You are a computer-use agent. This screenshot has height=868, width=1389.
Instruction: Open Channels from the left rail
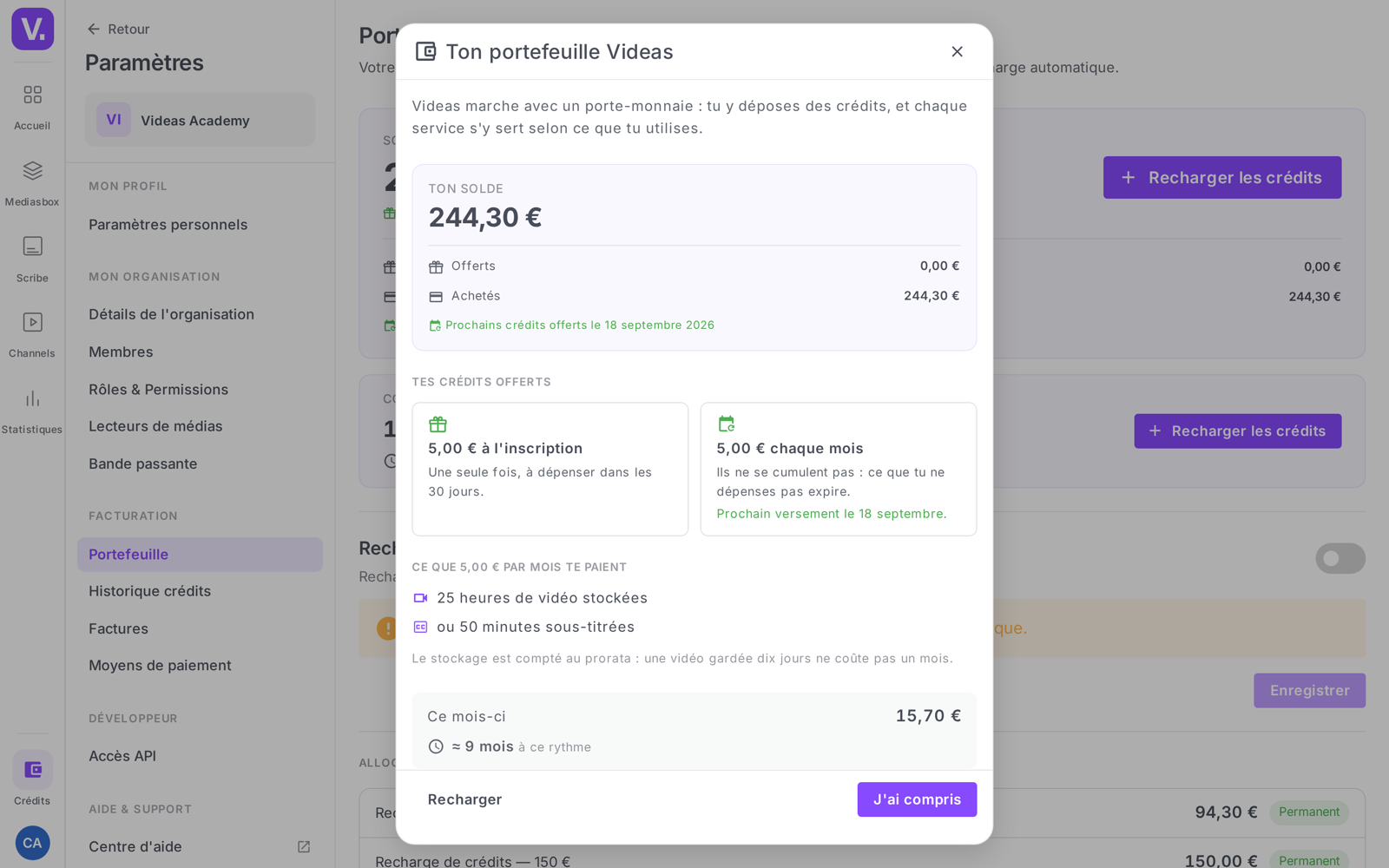pyautogui.click(x=32, y=334)
